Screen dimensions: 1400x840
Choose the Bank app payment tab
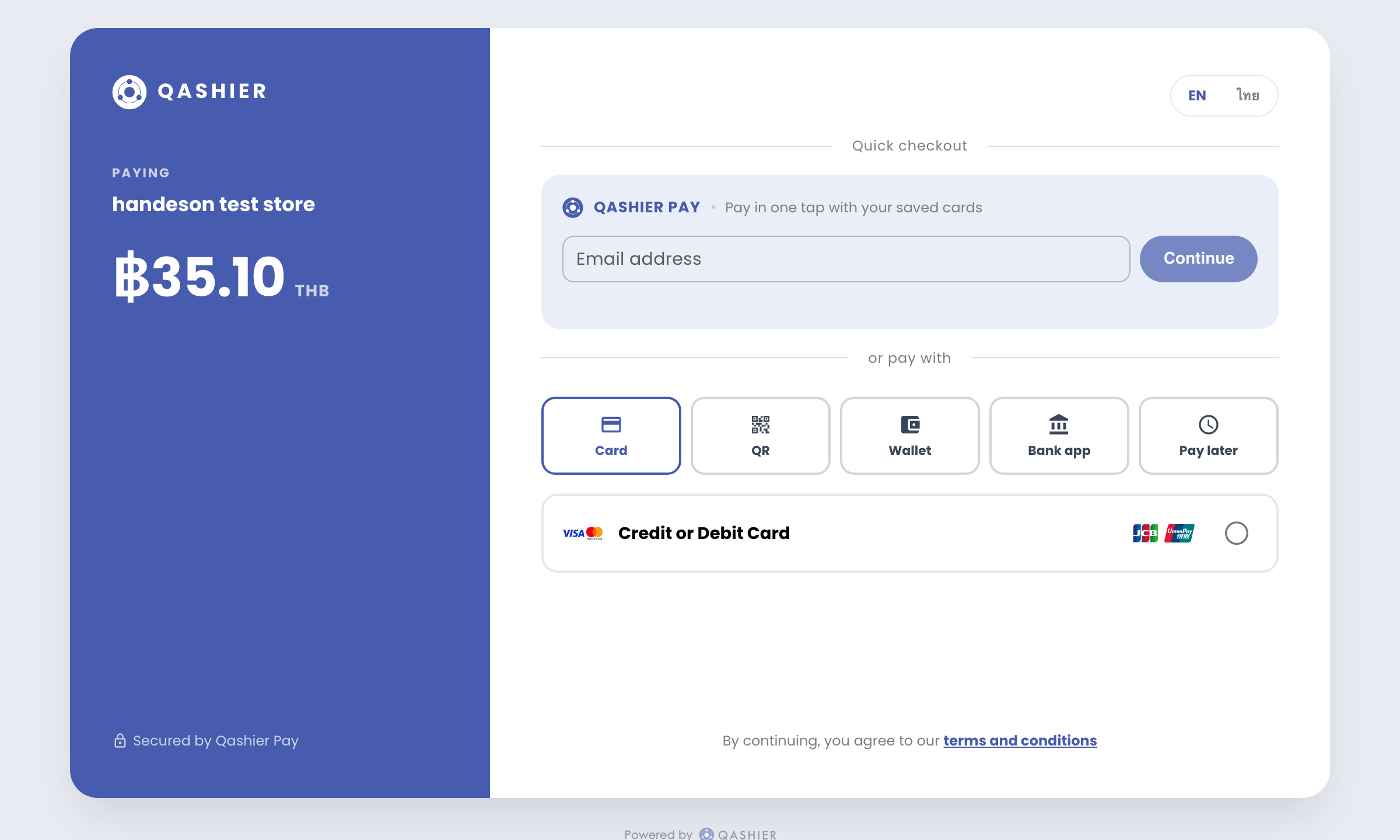pyautogui.click(x=1059, y=436)
